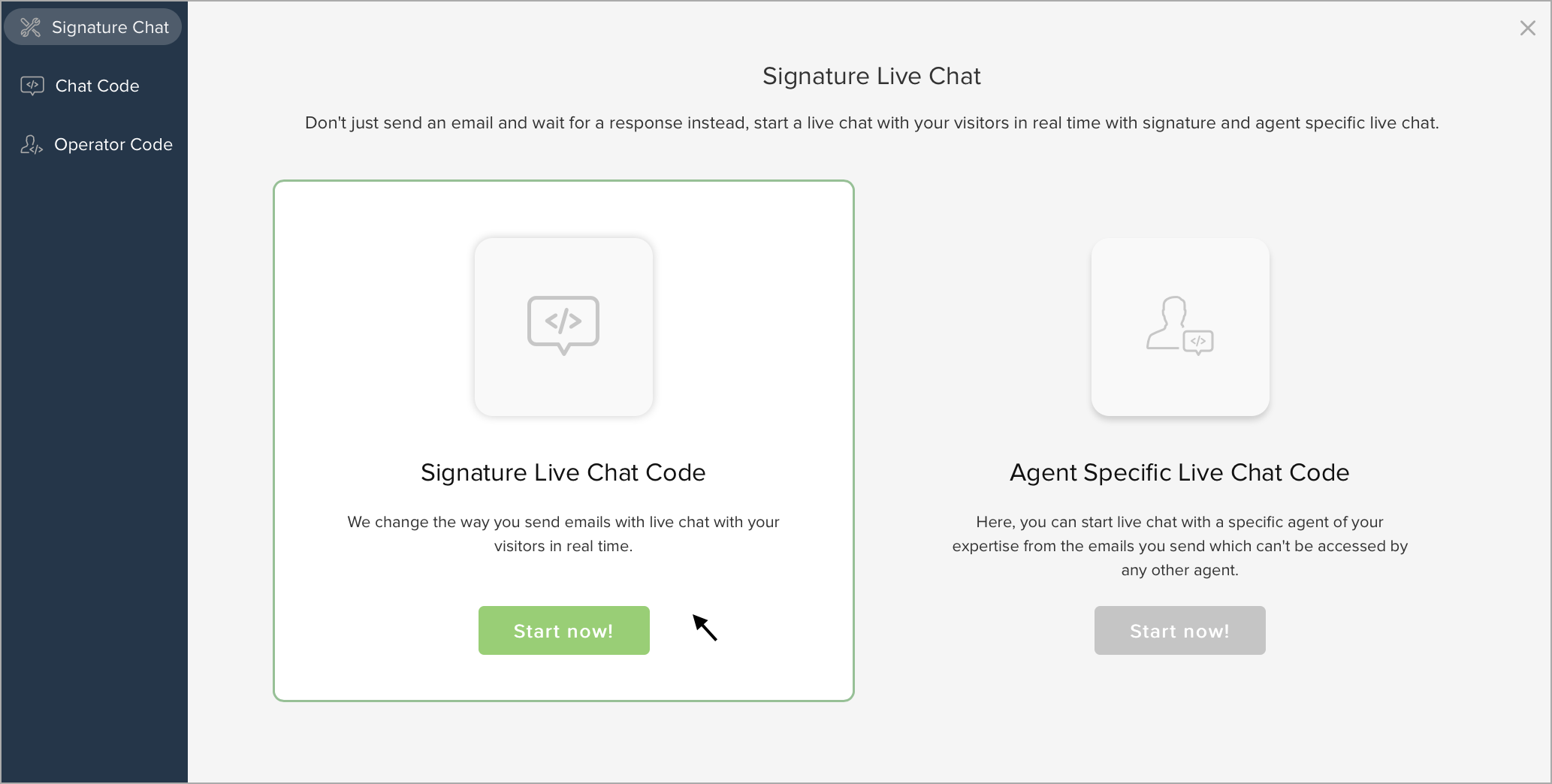
Task: Click the large code speech-bubble icon tile
Action: [563, 327]
